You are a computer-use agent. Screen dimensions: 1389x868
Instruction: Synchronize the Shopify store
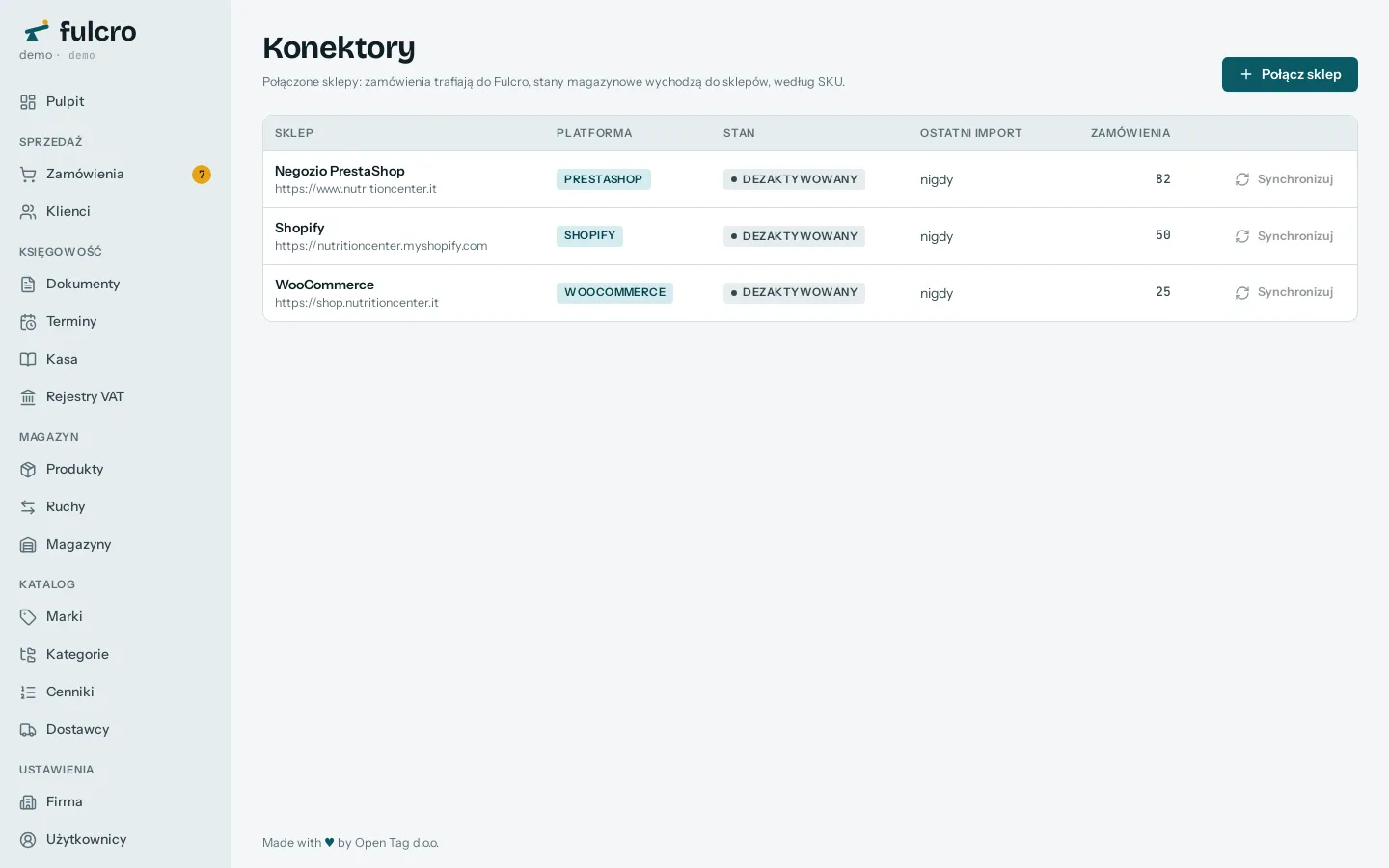1284,236
